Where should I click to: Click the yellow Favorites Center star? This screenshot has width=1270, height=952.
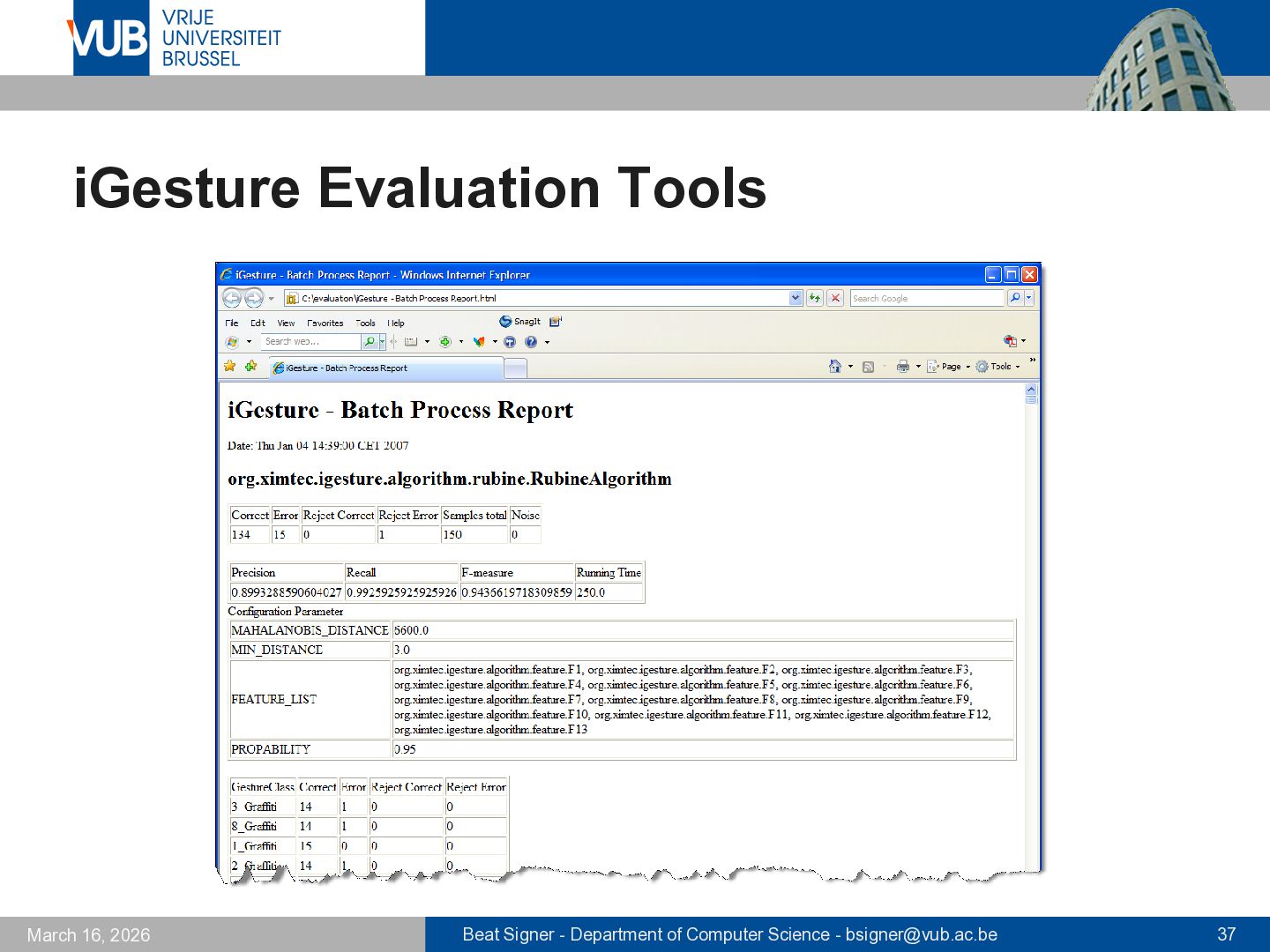pyautogui.click(x=230, y=367)
